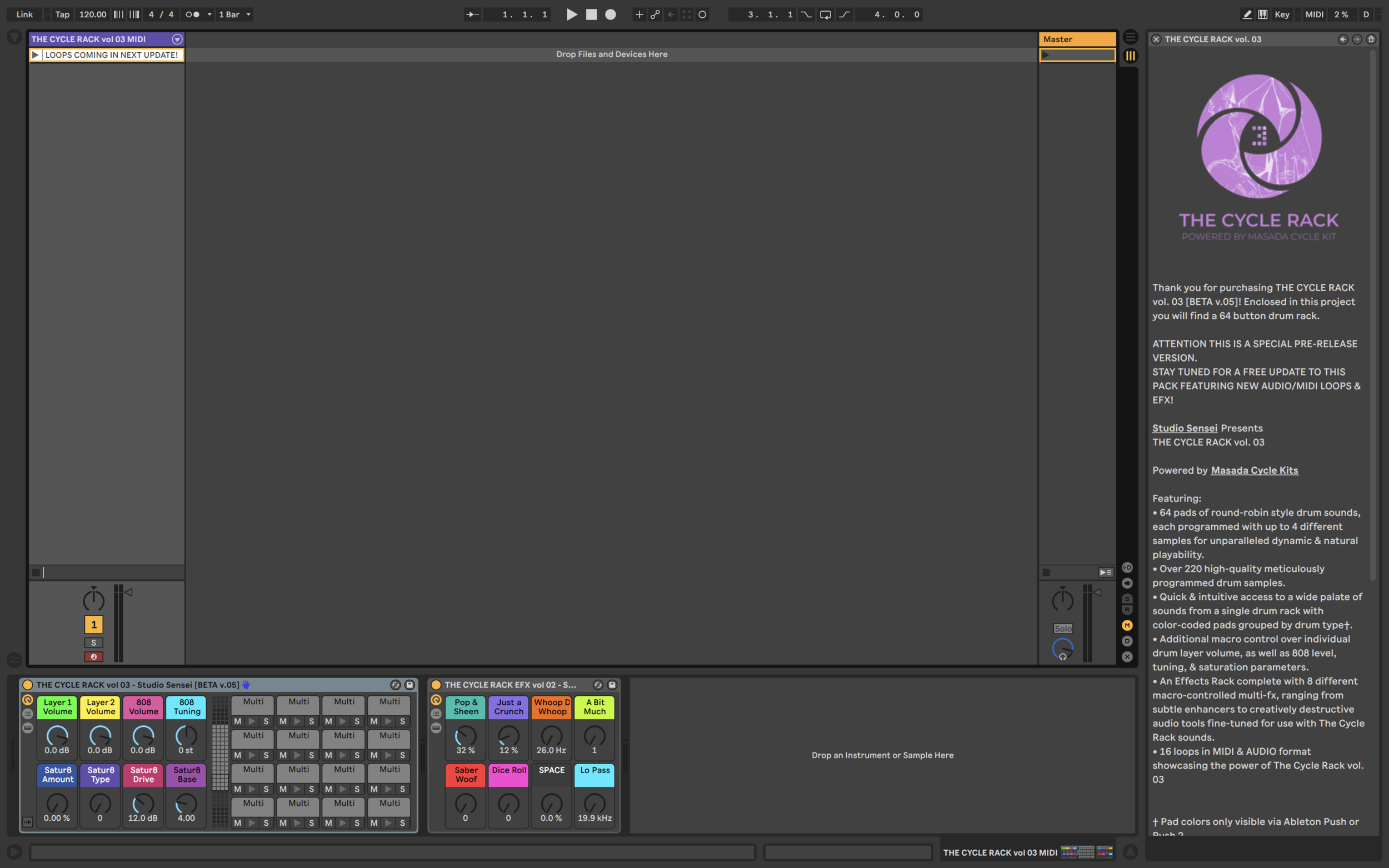Launch the LOOPS COMING IN NEXT UPDATE clip

(36, 55)
